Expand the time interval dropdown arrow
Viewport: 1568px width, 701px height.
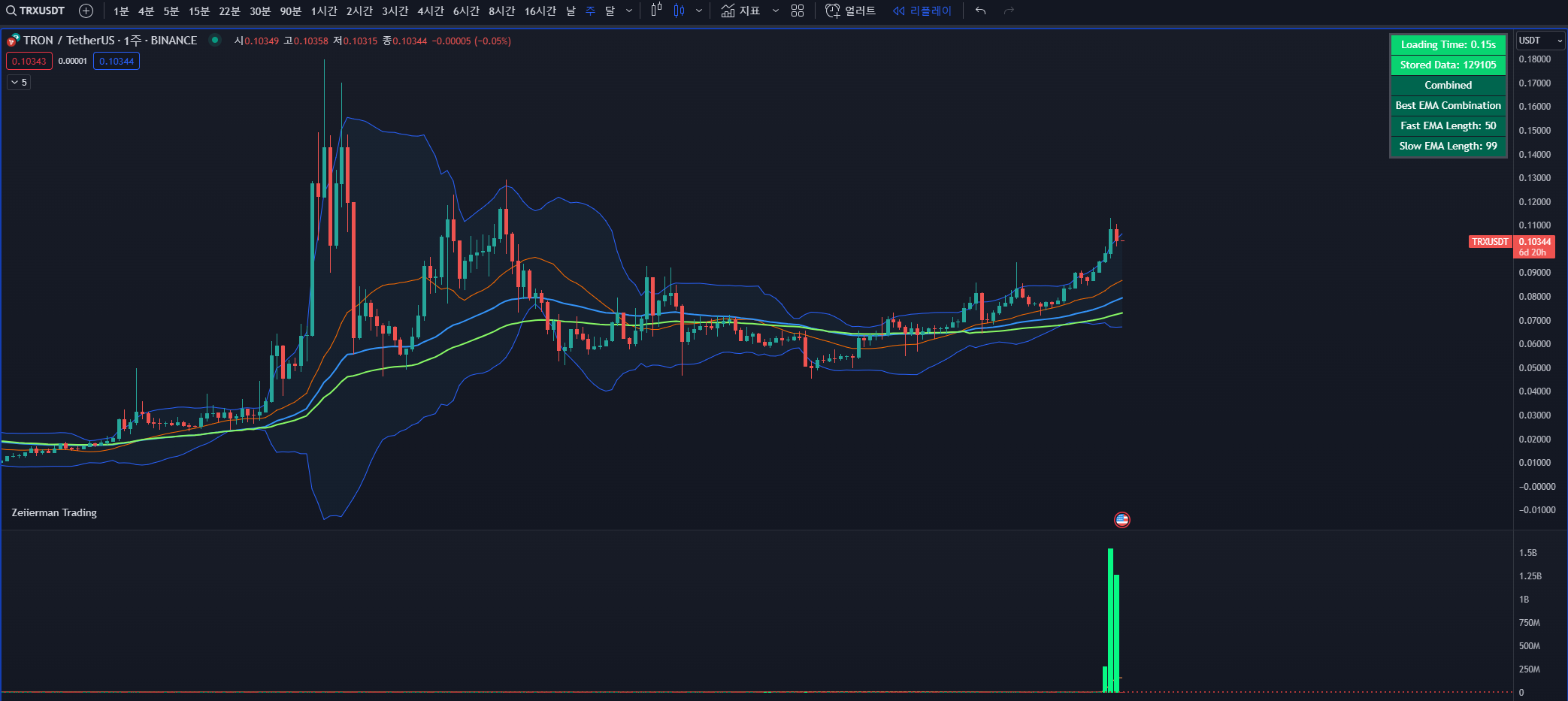pos(629,11)
